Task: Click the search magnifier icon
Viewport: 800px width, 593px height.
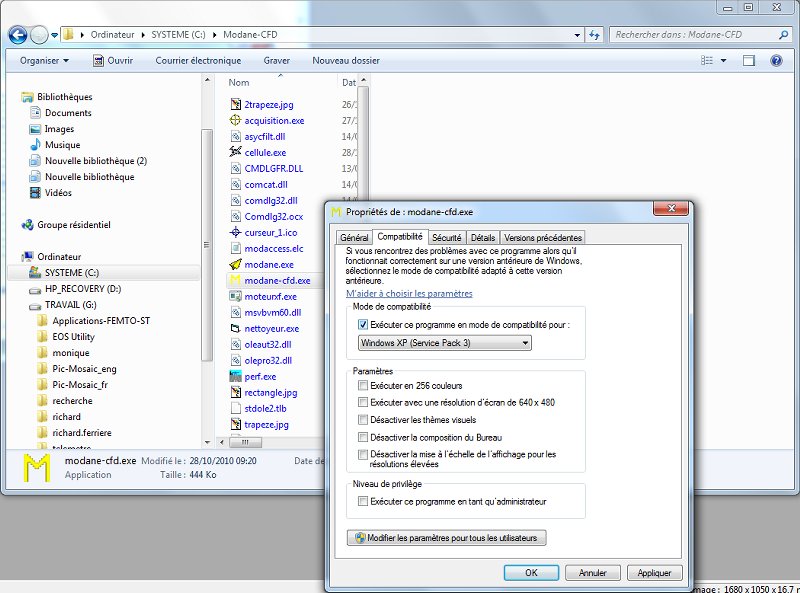Action: tap(783, 35)
